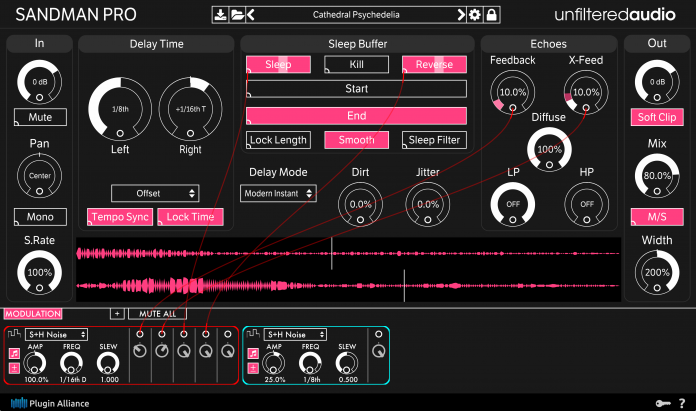Toggle polarity plus icon on red modulator
Screen dimensions: 696x411
[x=14, y=368]
